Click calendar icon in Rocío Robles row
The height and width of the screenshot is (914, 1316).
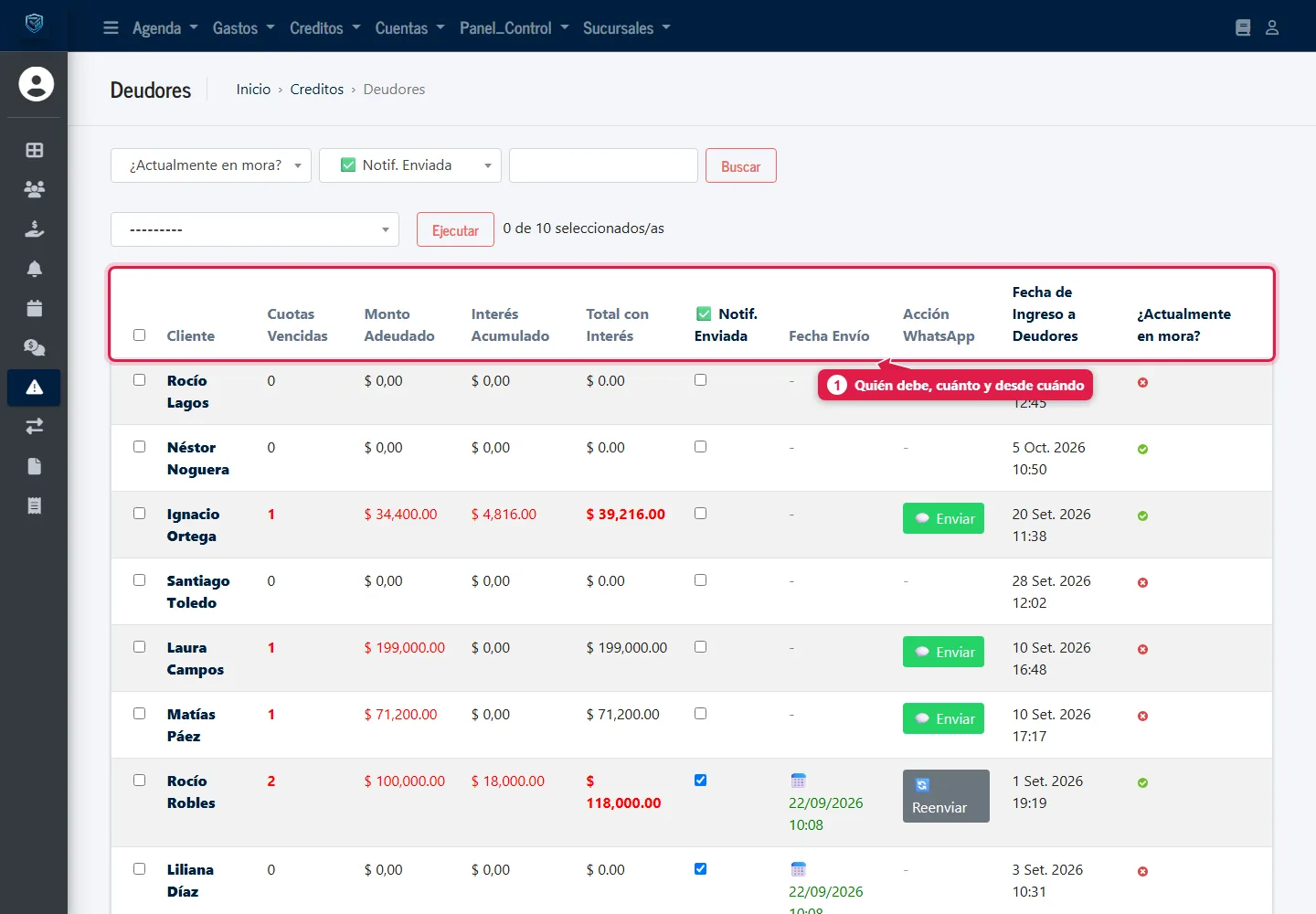[x=799, y=781]
